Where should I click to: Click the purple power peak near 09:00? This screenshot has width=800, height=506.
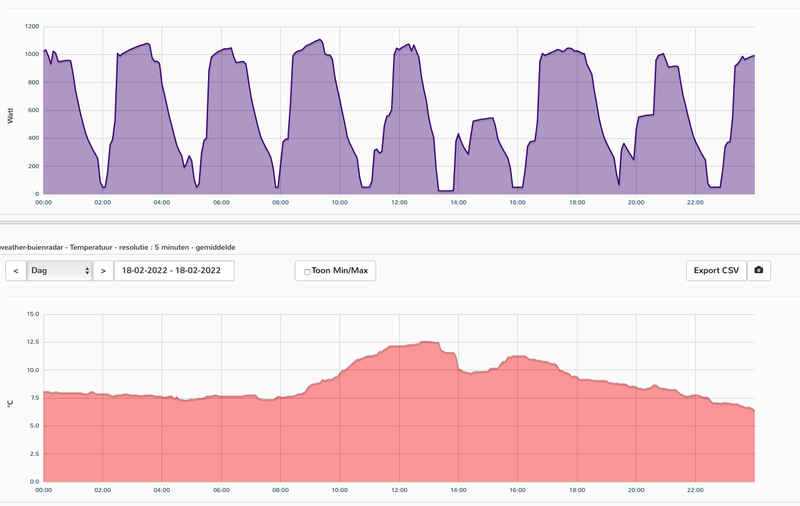tap(320, 40)
